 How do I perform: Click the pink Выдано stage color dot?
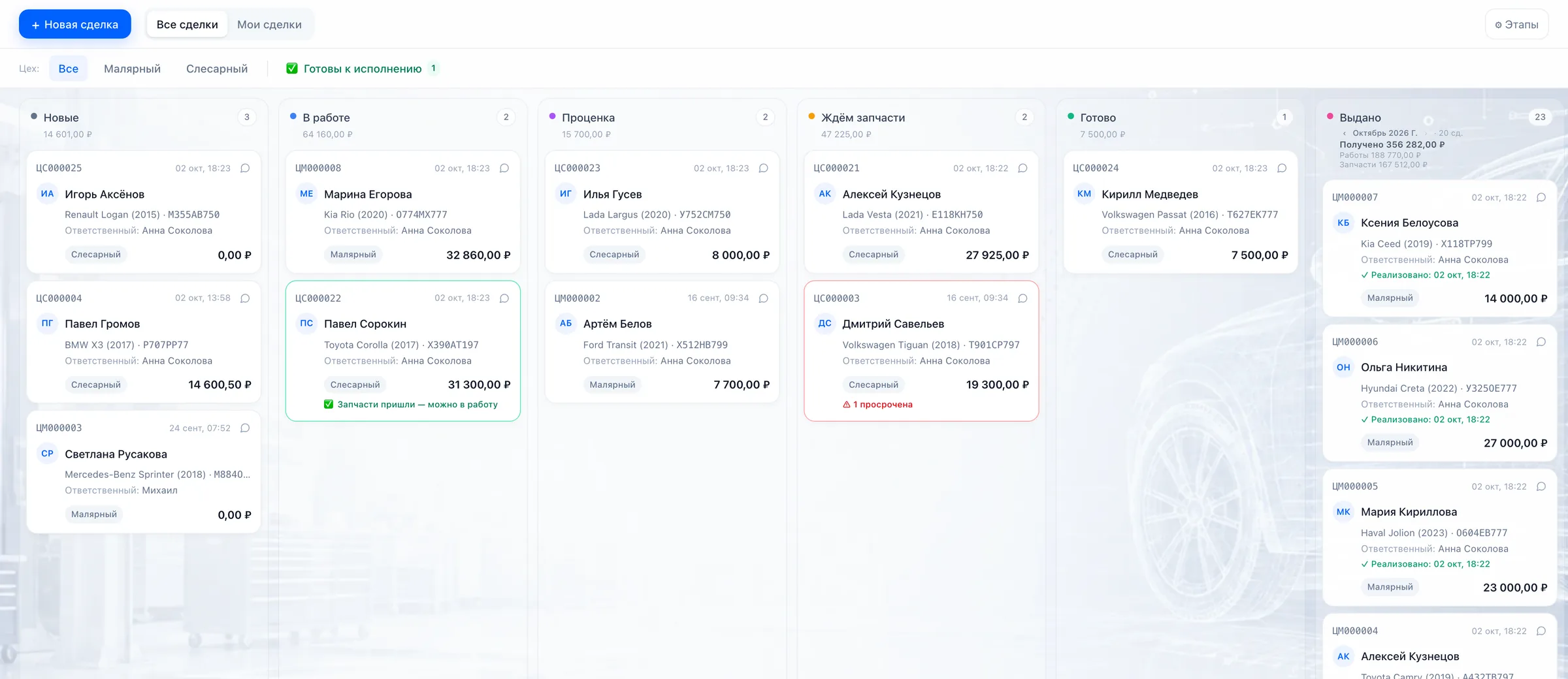coord(1330,116)
